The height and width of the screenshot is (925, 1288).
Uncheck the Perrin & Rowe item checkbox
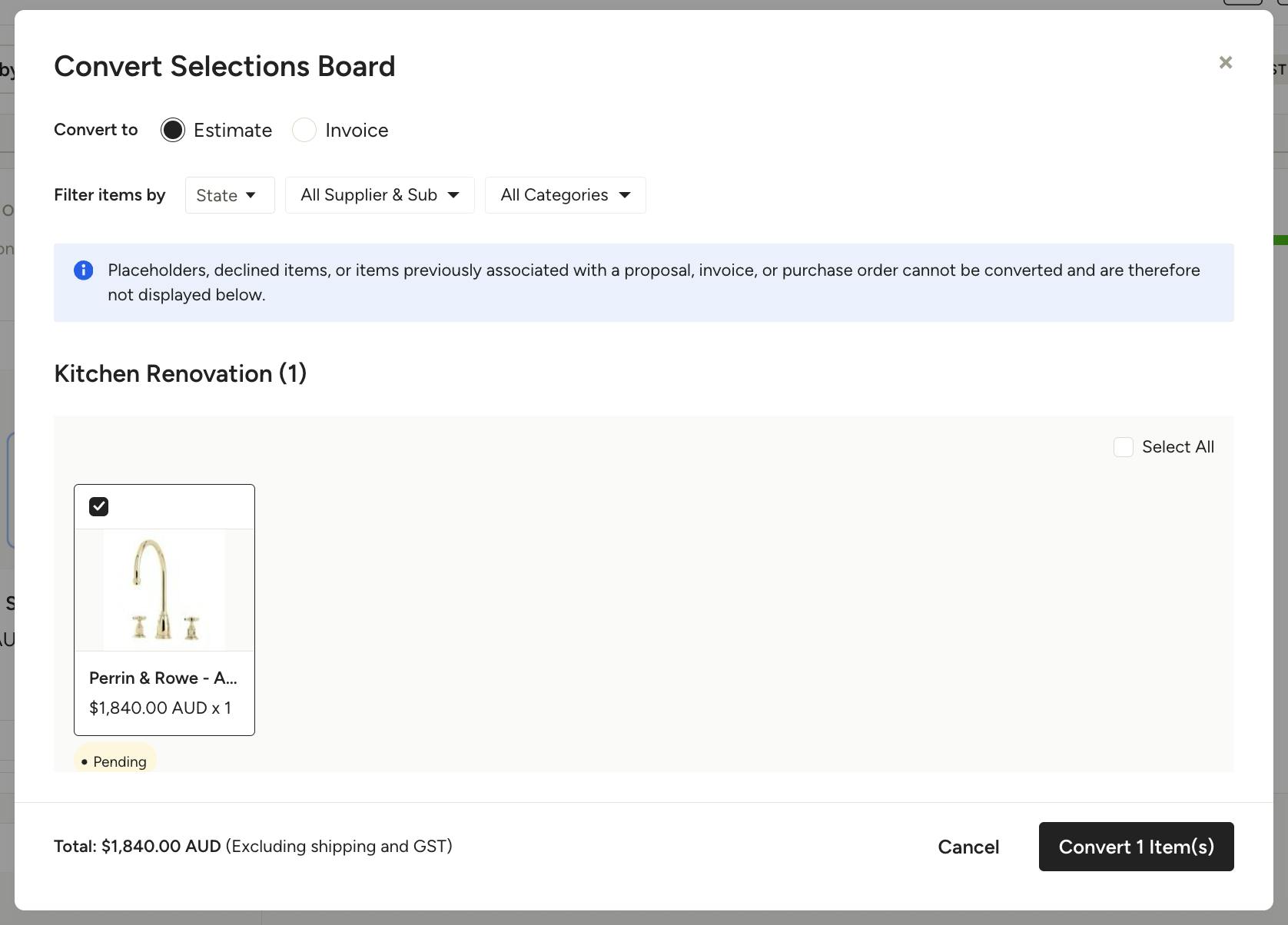tap(99, 507)
